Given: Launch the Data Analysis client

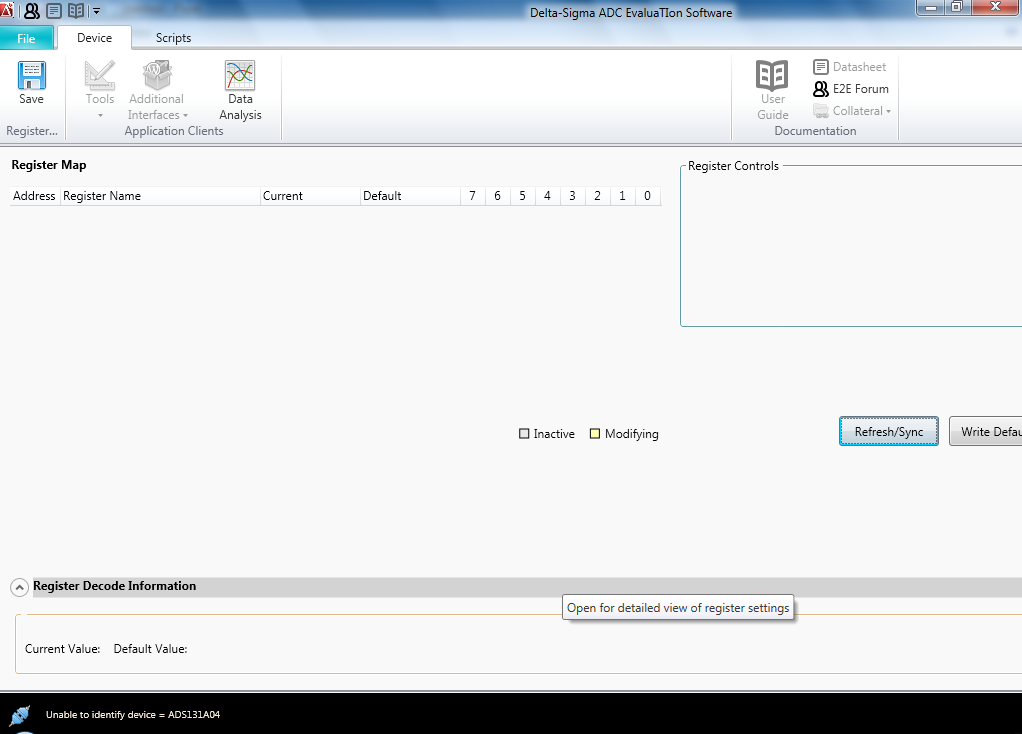Looking at the screenshot, I should point(240,90).
